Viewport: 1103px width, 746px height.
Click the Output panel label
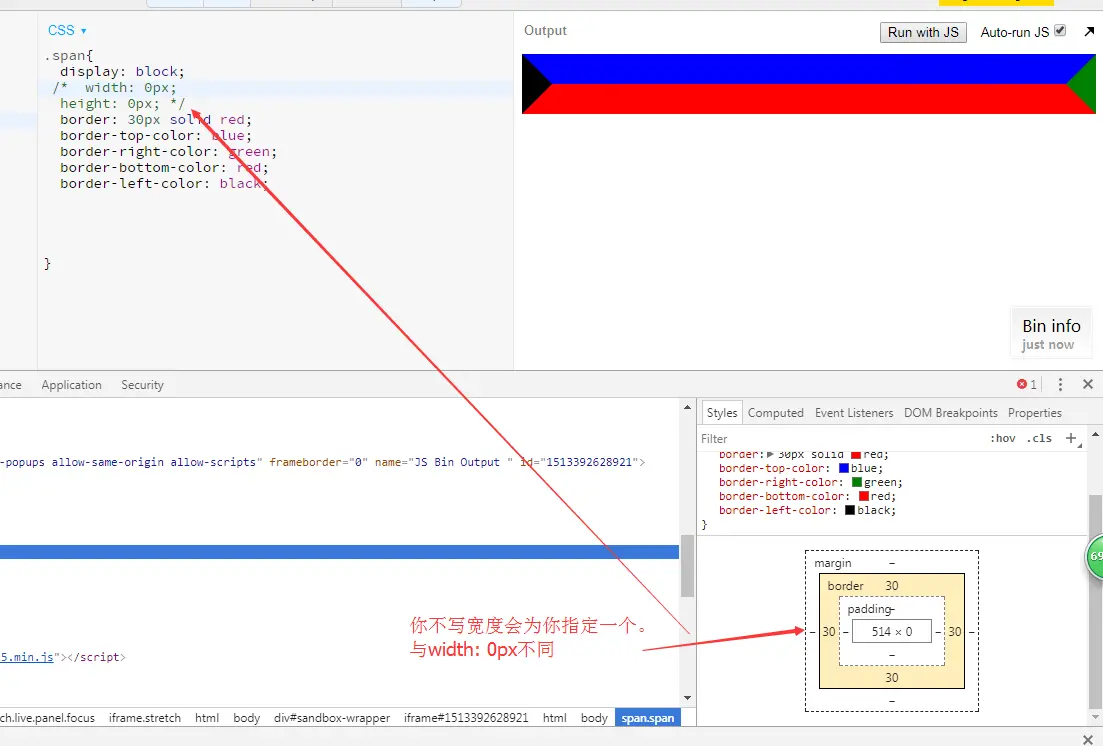545,30
